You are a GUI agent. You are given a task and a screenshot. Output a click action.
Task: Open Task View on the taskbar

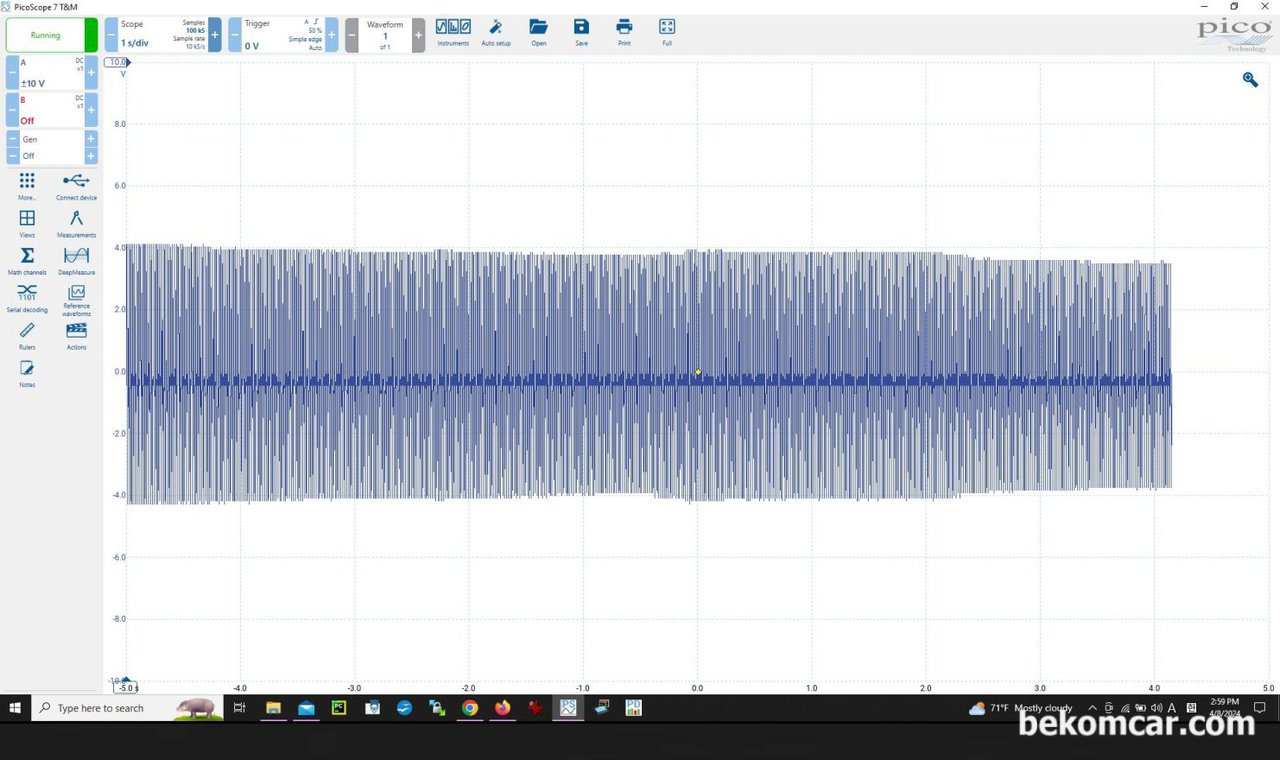pos(239,708)
